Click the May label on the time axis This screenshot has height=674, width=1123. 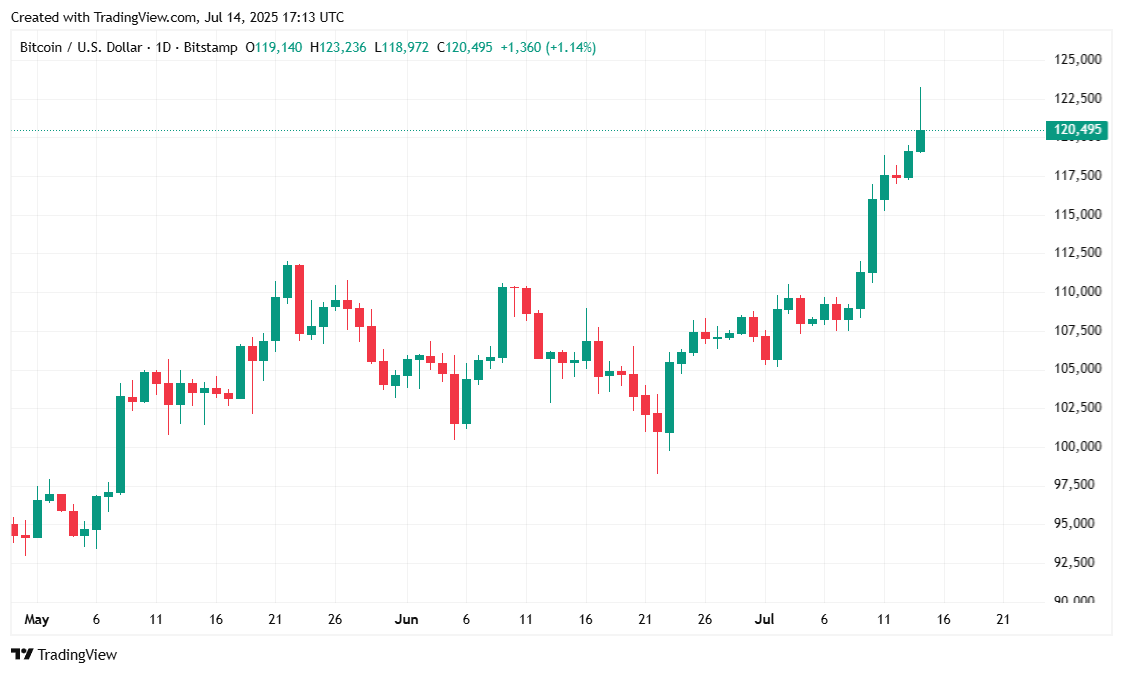tap(36, 620)
